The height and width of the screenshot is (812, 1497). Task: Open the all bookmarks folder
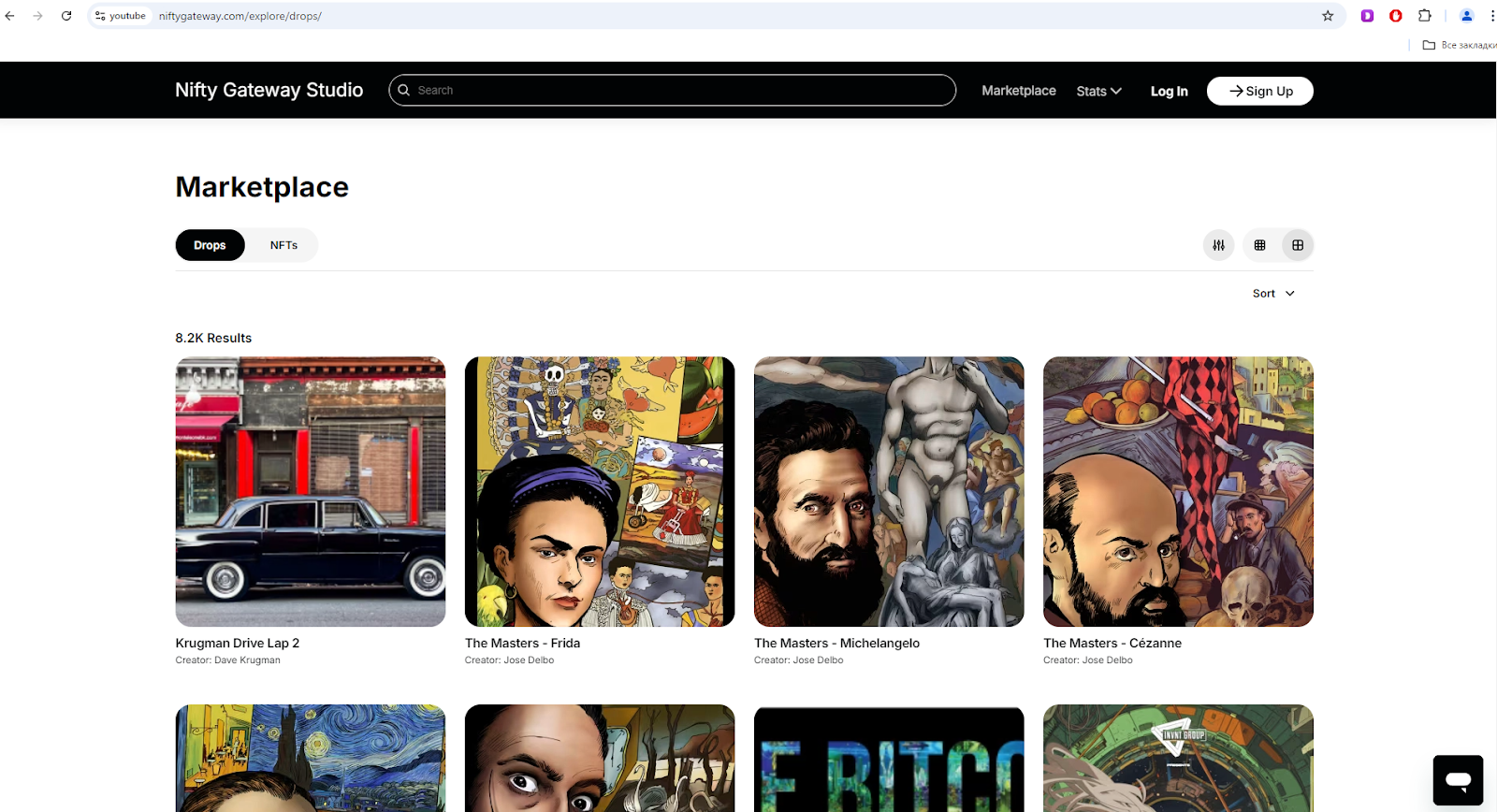tap(1459, 45)
